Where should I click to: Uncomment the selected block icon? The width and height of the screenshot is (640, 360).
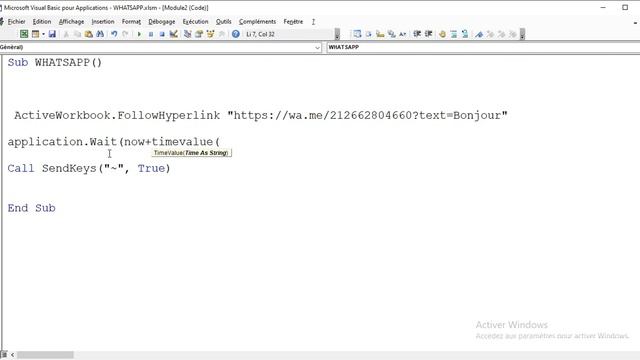pos(465,34)
